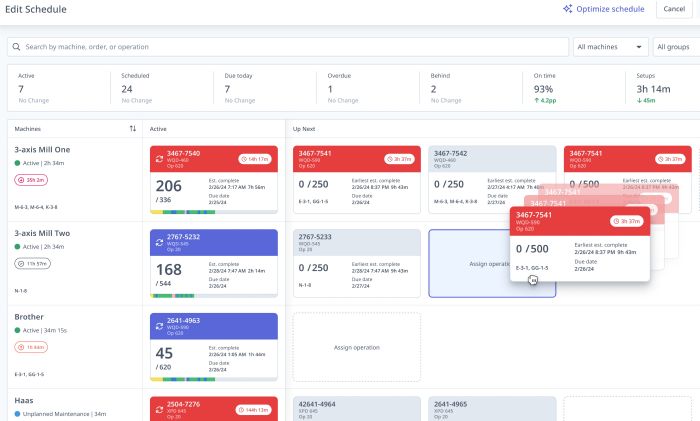Click the search magnifier icon

[17, 47]
